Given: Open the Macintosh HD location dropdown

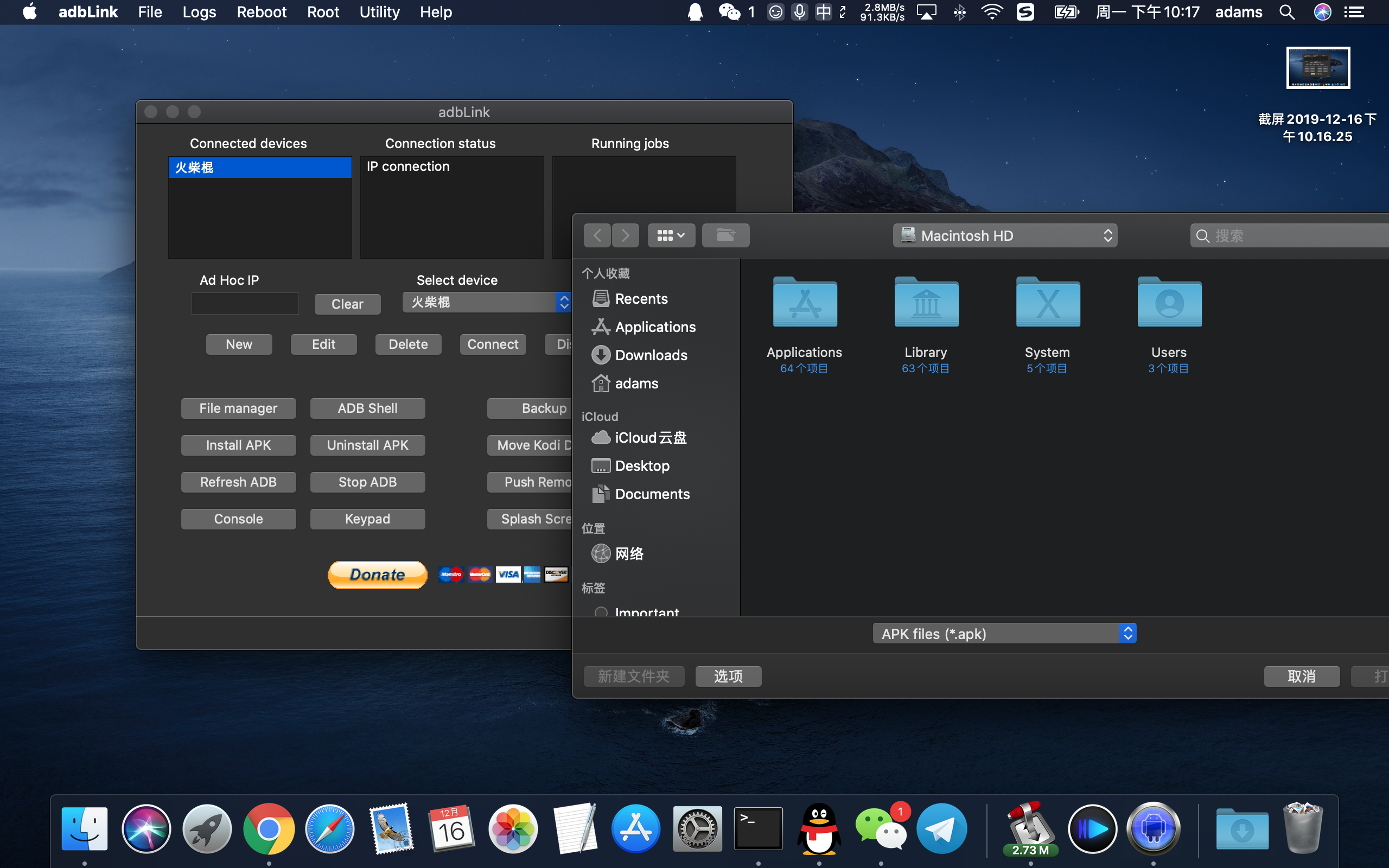Looking at the screenshot, I should [x=1004, y=235].
